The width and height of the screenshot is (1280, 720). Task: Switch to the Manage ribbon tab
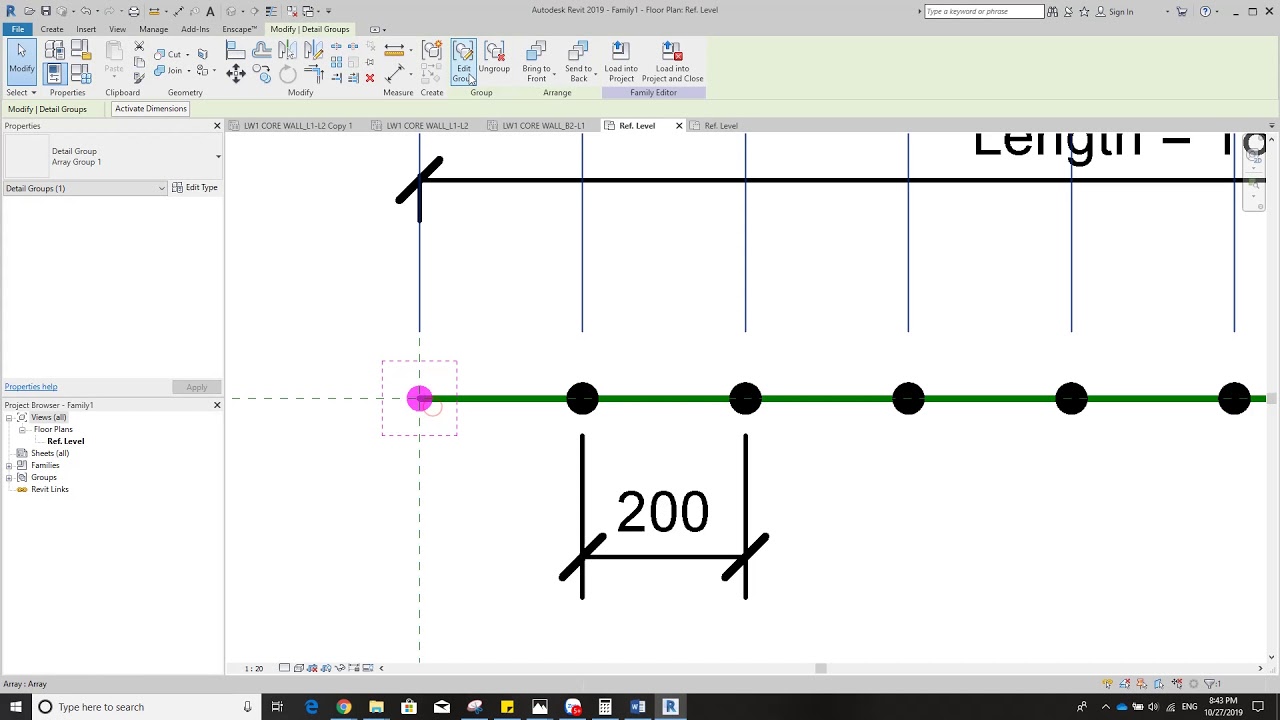pyautogui.click(x=153, y=29)
